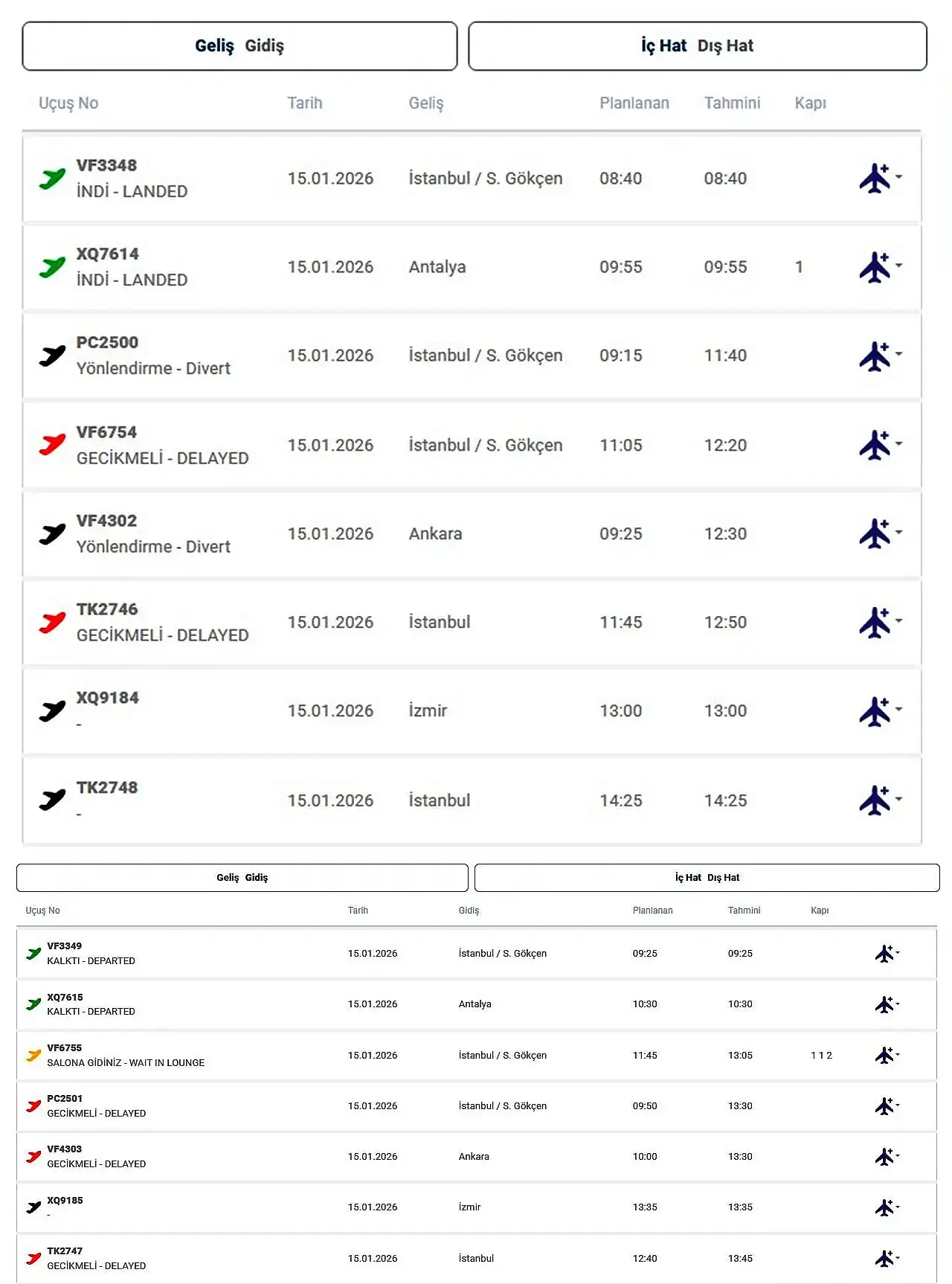The image size is (952, 1284).
Task: Select Geliş in the lower table toggle
Action: tap(228, 878)
